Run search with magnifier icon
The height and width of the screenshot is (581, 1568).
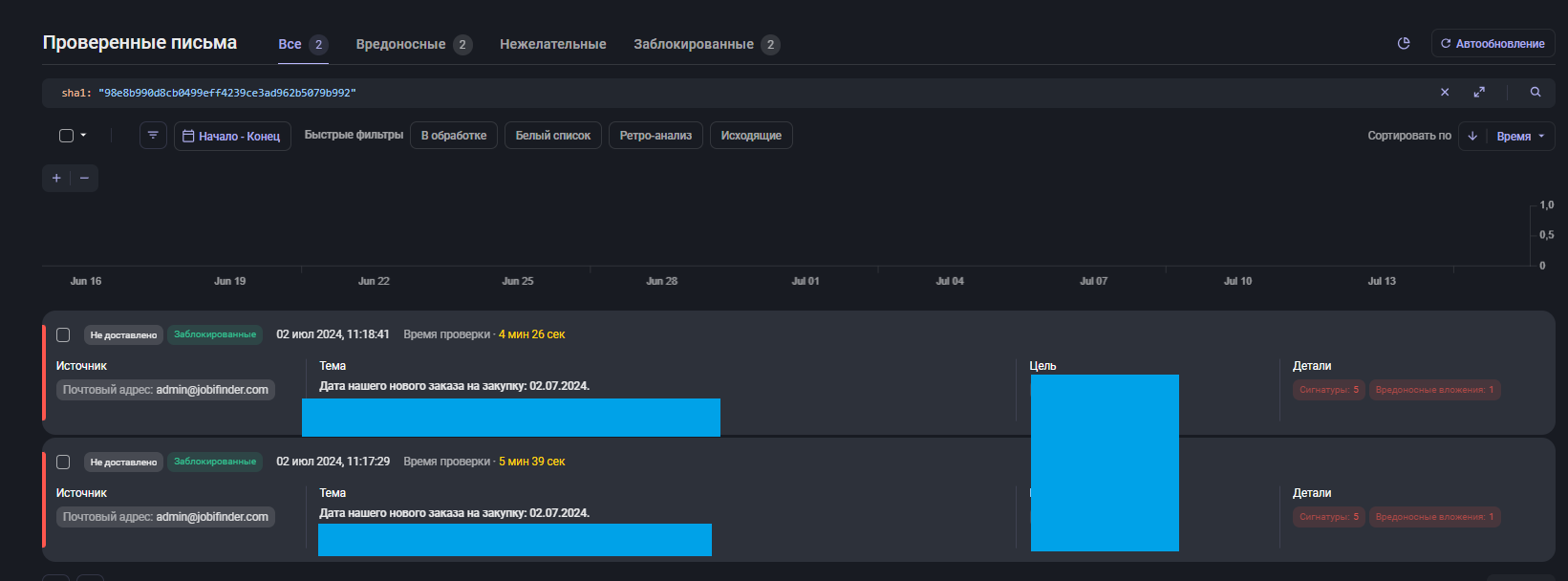(1536, 93)
